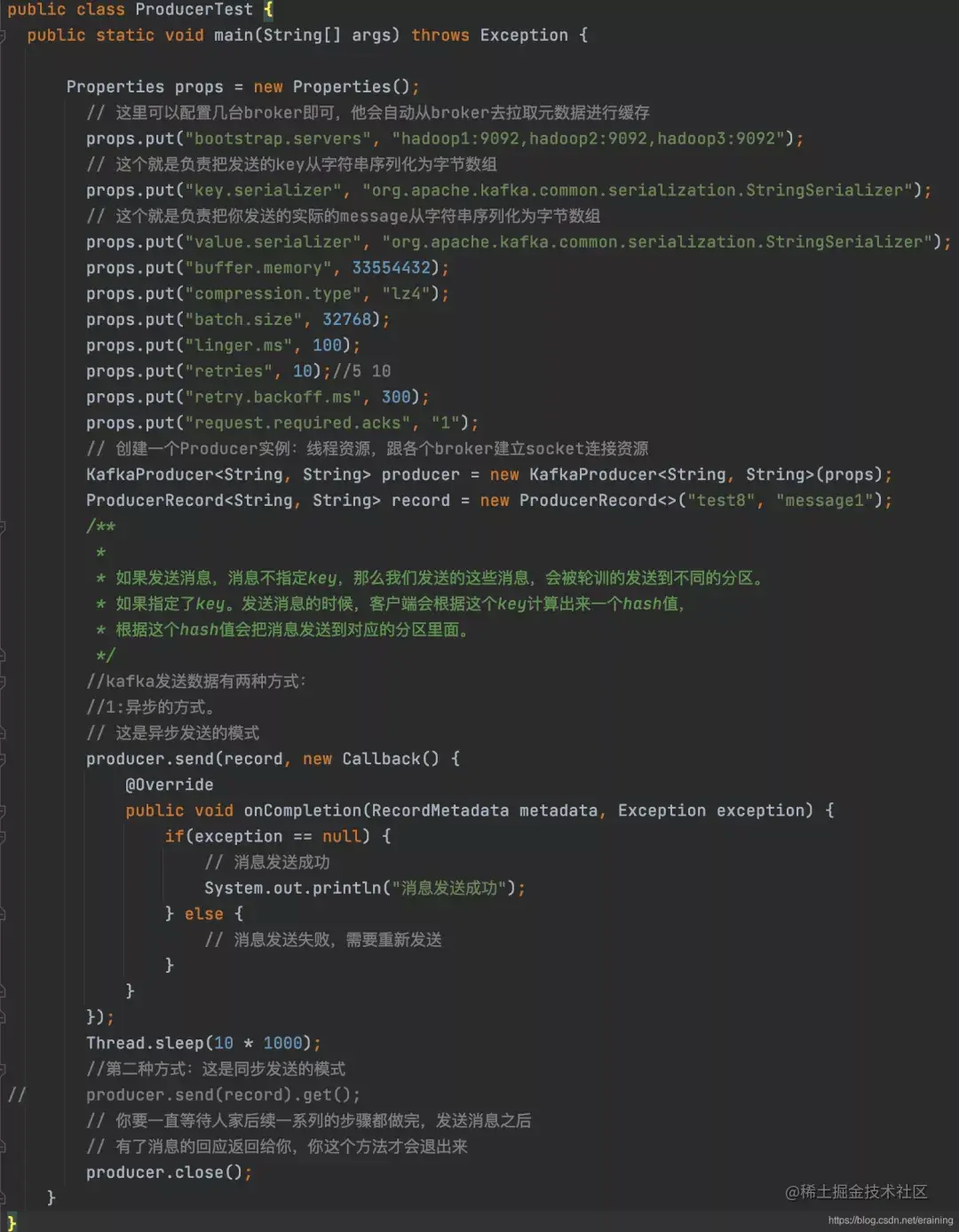Click the '// 消息发送失败, 需要重新发送' comment

coord(323,940)
